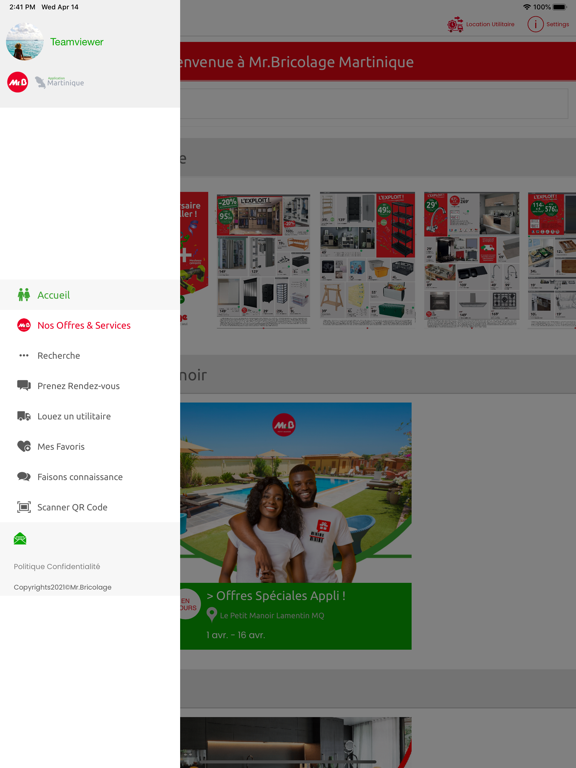The height and width of the screenshot is (768, 576).
Task: Open Politique Confidentialité link
Action: click(x=57, y=566)
